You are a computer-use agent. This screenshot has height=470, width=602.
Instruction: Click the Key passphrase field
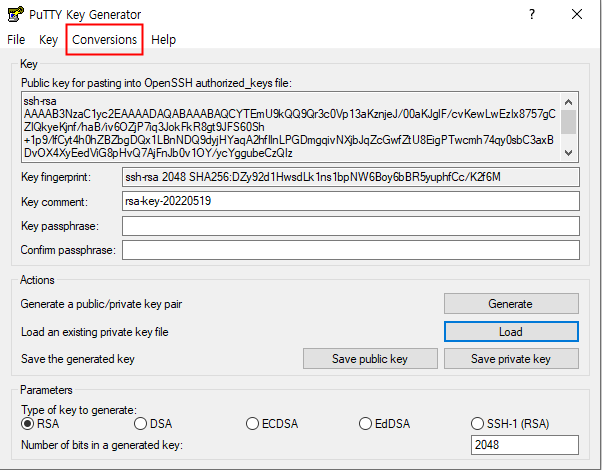point(351,226)
